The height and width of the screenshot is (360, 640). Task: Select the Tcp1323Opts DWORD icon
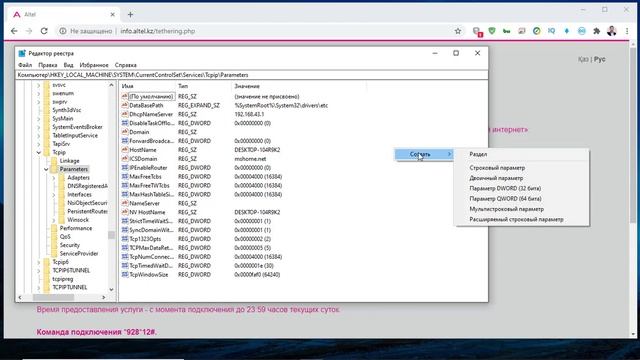pos(125,239)
